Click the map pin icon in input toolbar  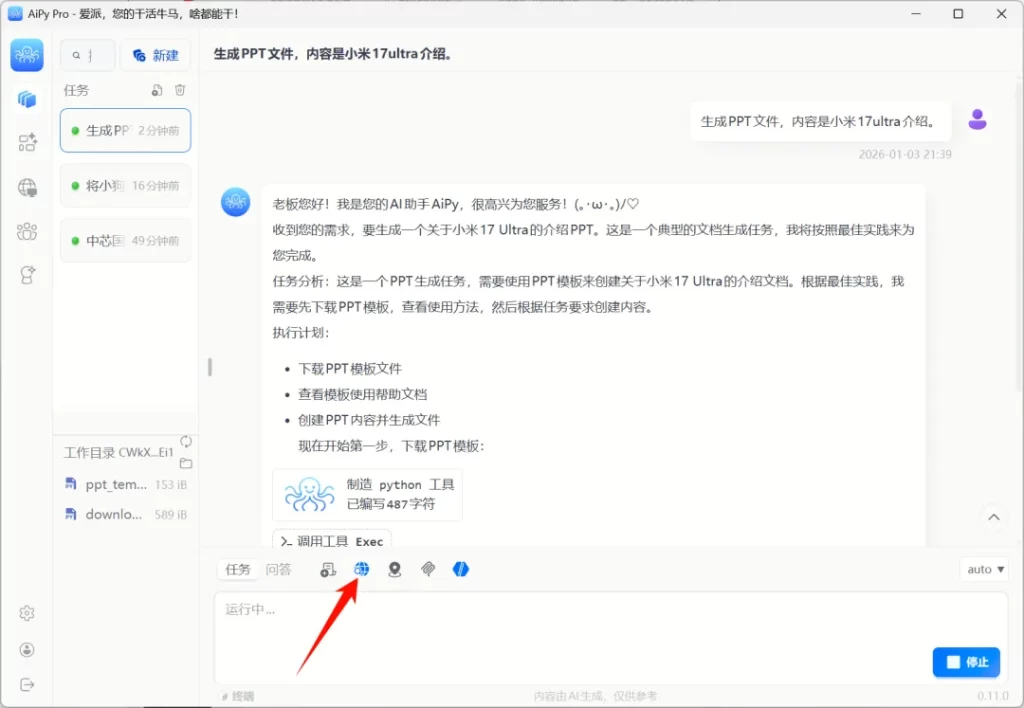click(x=394, y=569)
